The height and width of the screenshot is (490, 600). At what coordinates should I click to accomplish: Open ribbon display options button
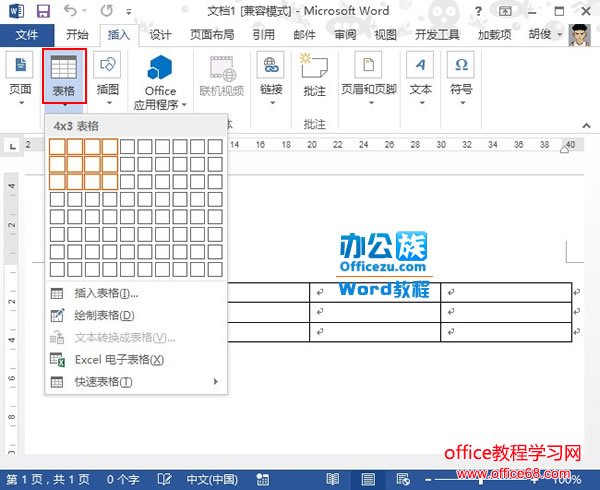click(x=505, y=11)
